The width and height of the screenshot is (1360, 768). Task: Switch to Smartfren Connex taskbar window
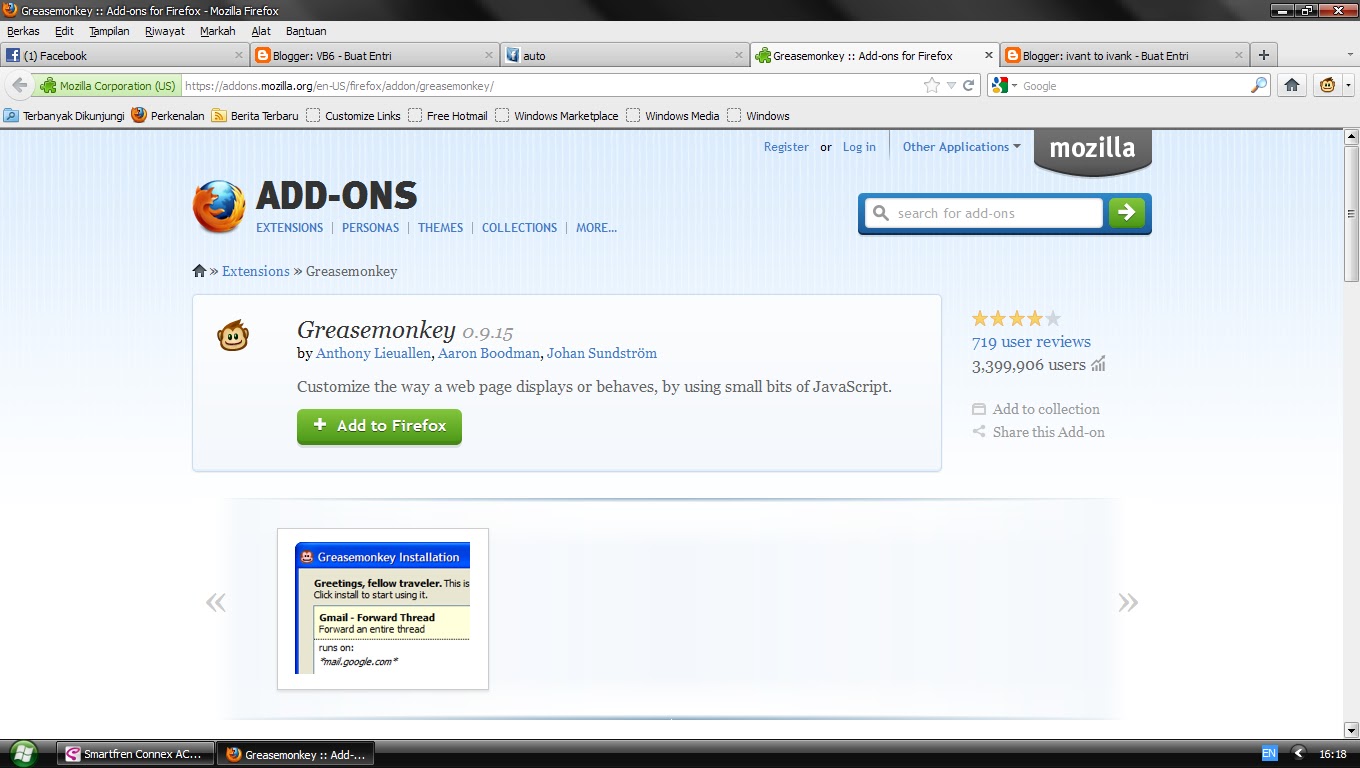135,754
